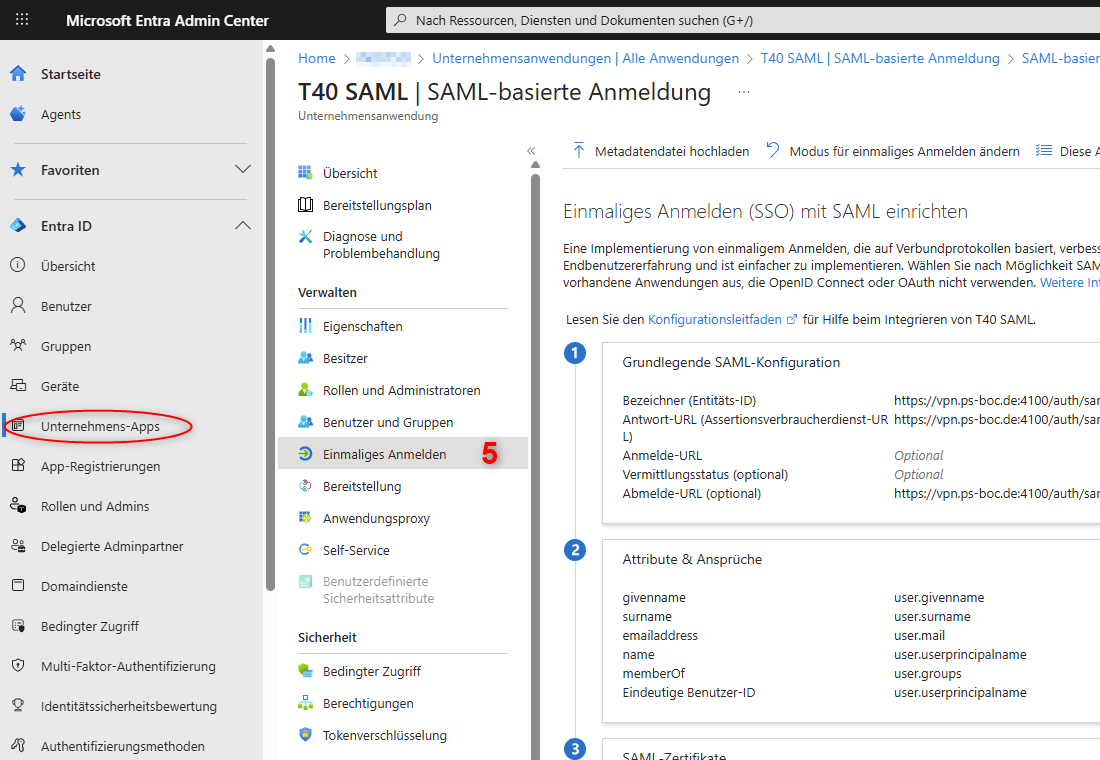Click the Abmelde-URL (optional) label
1100x760 pixels.
(x=691, y=493)
